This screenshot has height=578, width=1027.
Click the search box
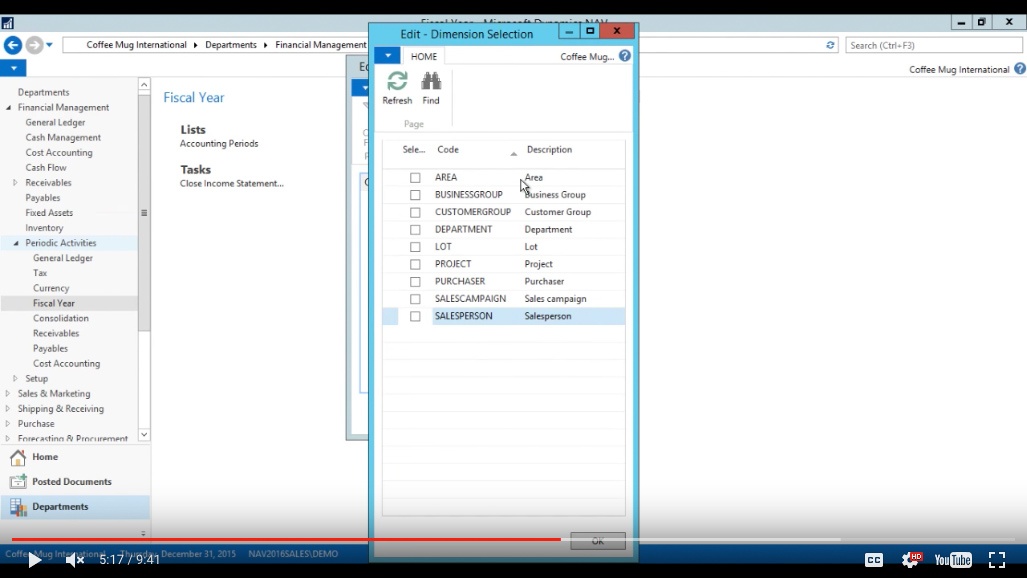(x=933, y=45)
